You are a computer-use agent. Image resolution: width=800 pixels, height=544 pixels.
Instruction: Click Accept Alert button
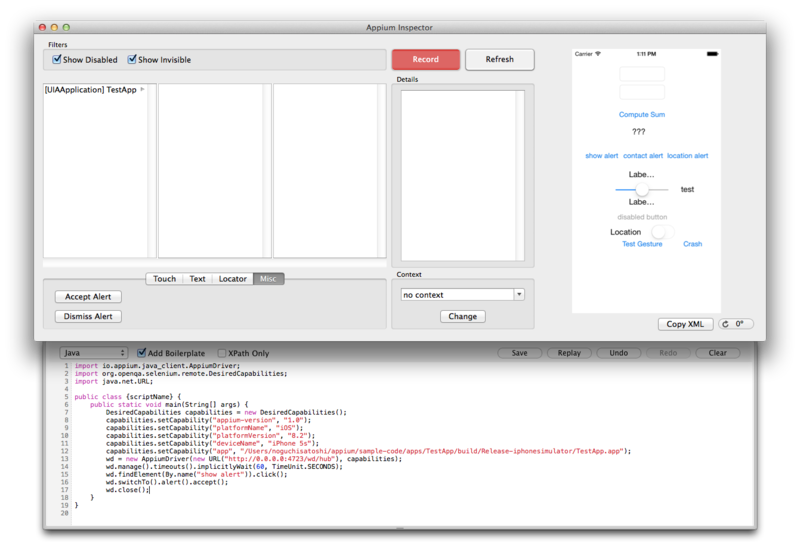(x=88, y=296)
